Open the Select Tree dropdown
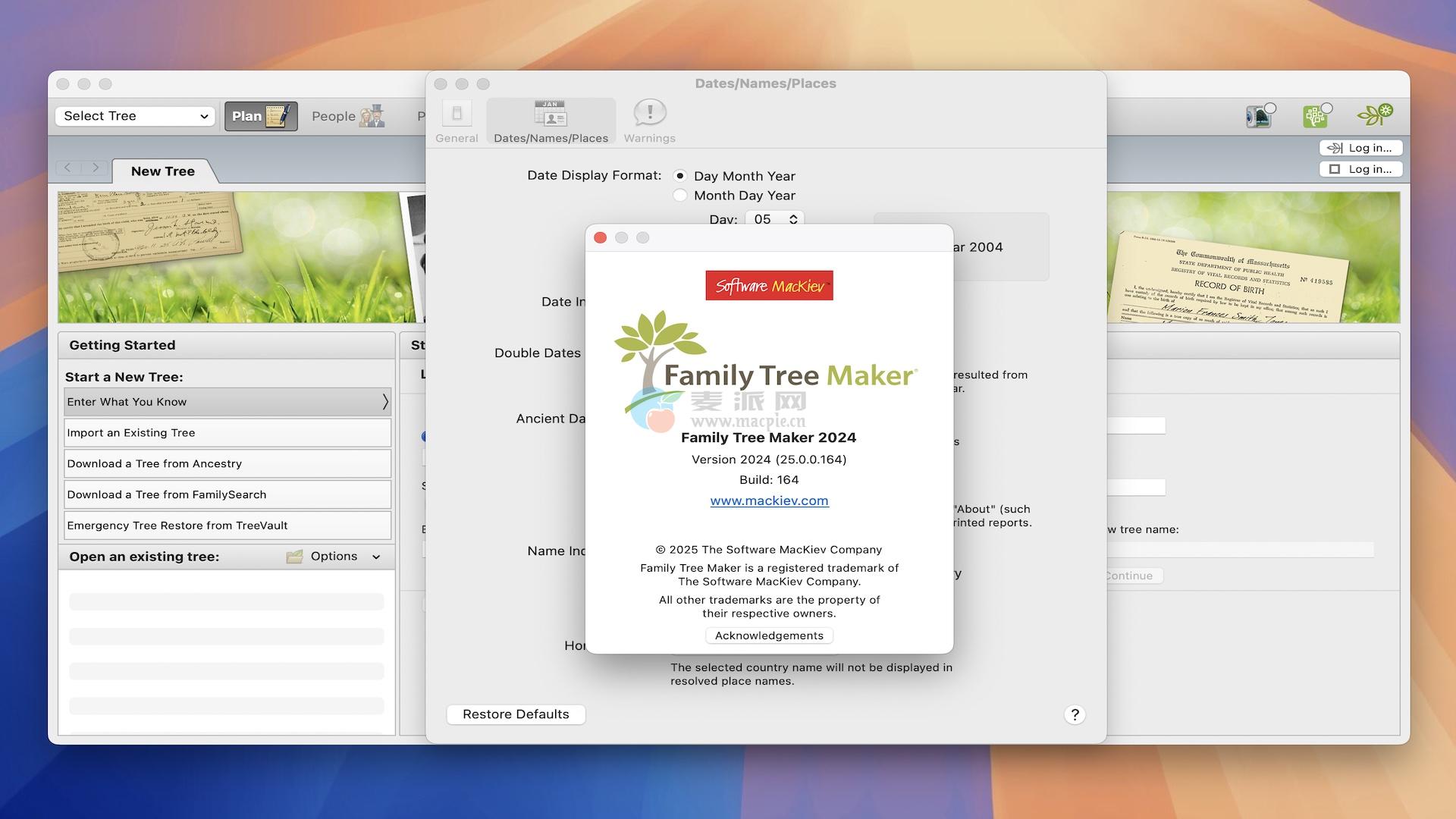The height and width of the screenshot is (819, 1456). click(135, 116)
